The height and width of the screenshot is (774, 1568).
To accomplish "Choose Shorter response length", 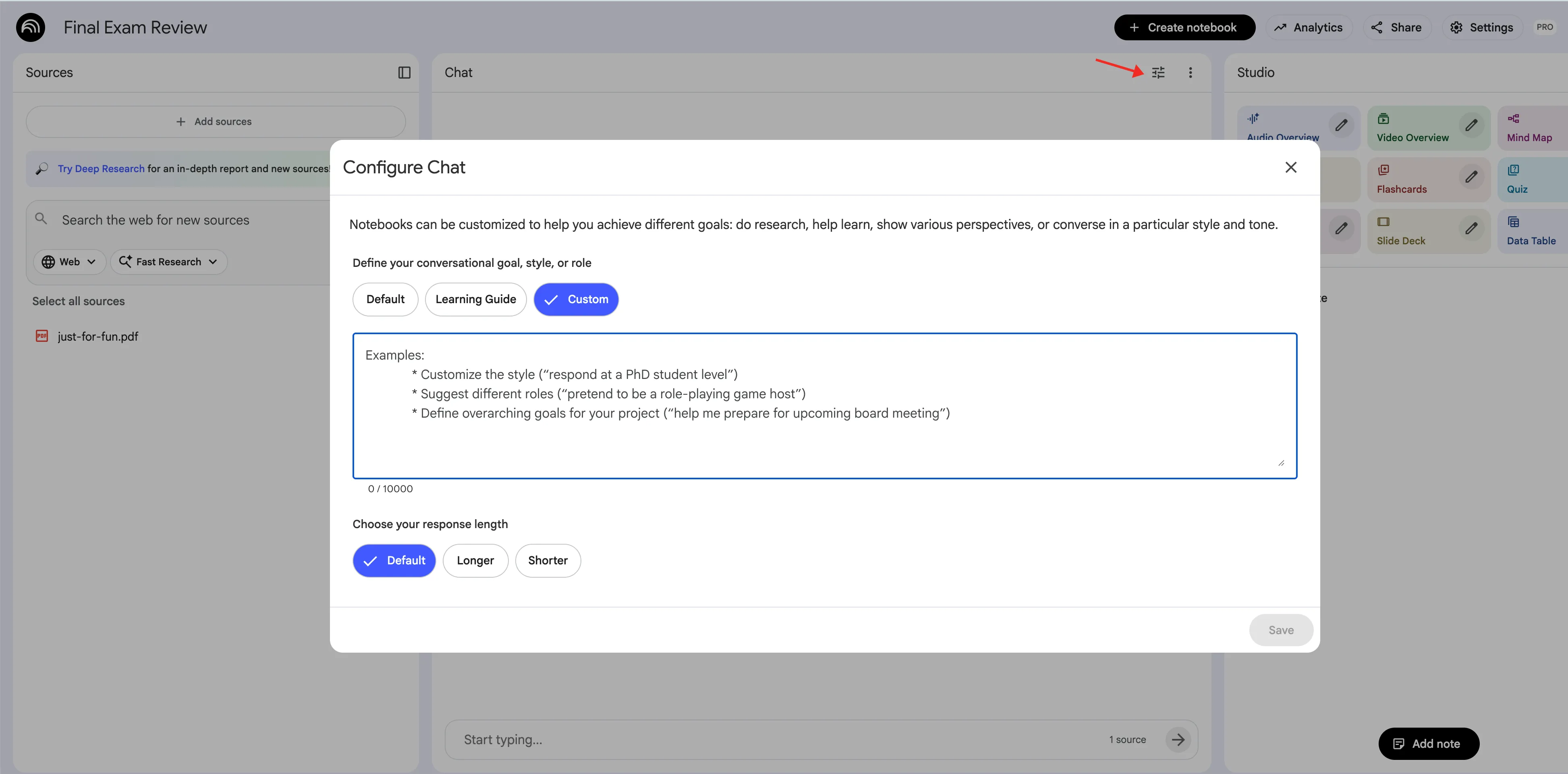I will click(x=547, y=560).
